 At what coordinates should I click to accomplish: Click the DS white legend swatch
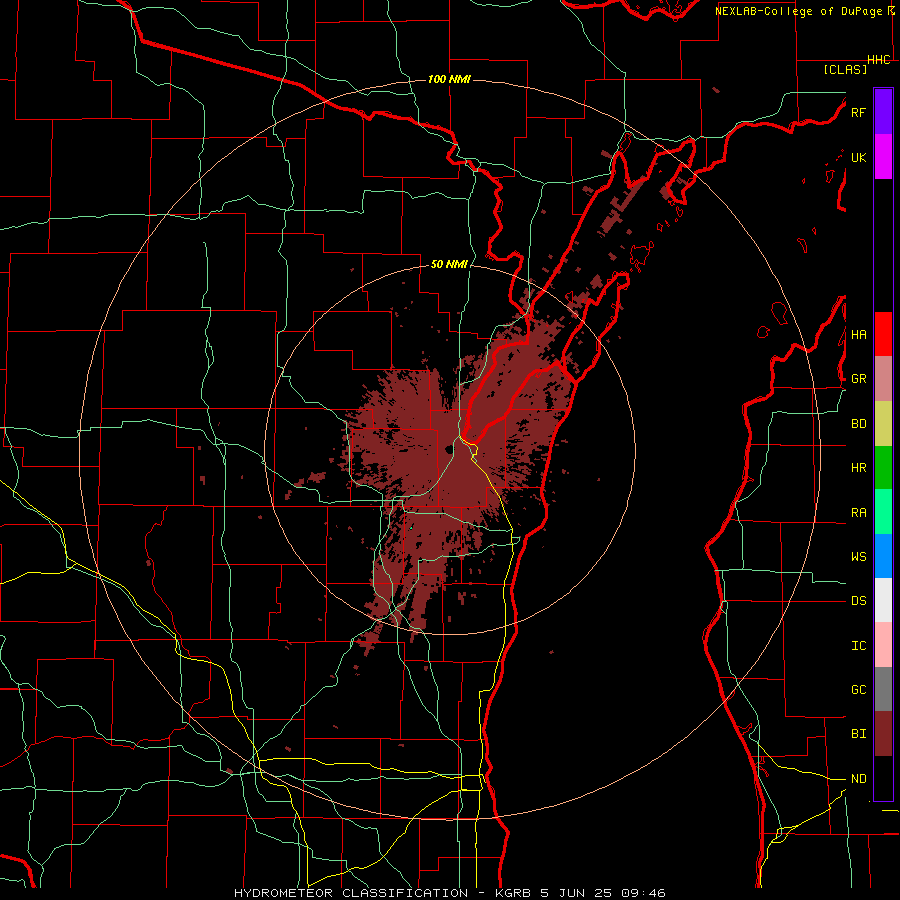click(x=883, y=600)
